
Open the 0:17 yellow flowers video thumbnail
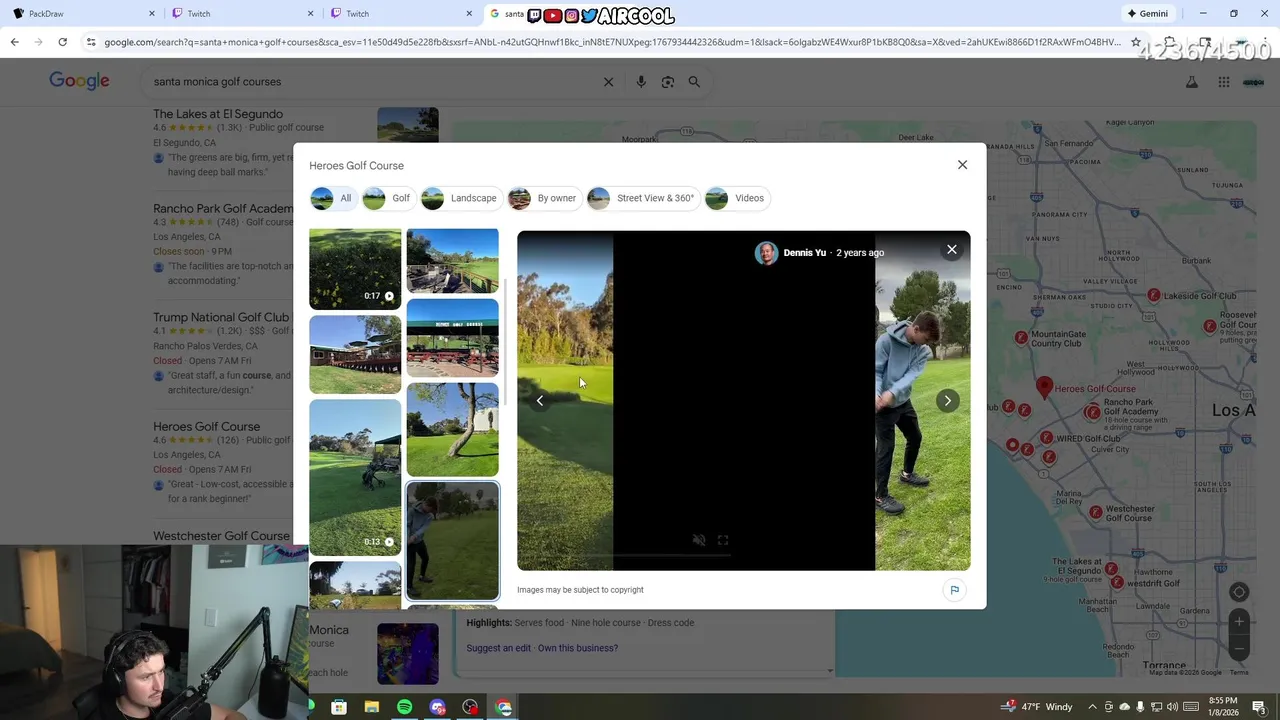355,269
